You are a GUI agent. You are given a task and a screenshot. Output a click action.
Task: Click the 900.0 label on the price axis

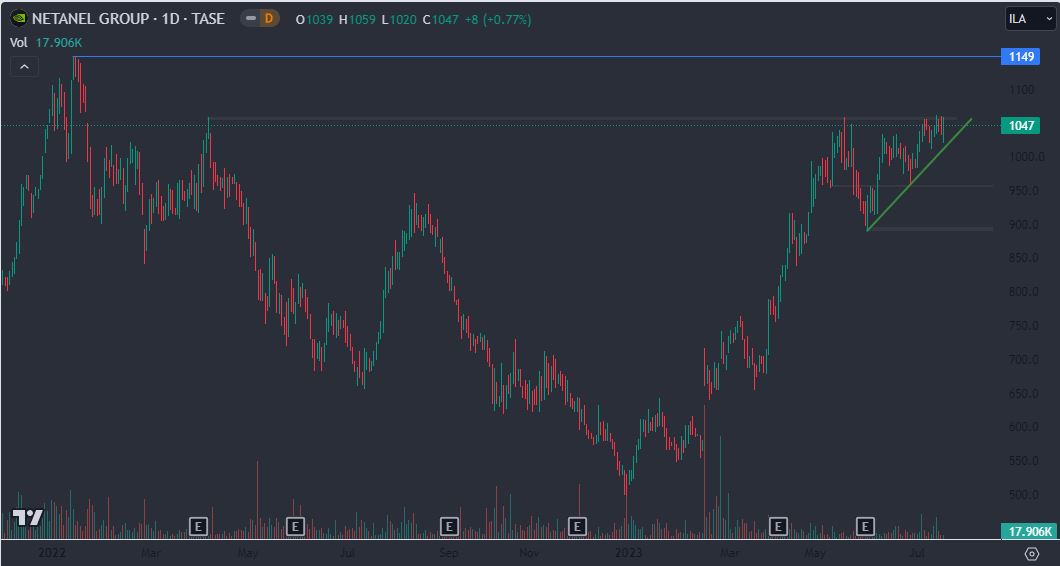(x=1024, y=225)
